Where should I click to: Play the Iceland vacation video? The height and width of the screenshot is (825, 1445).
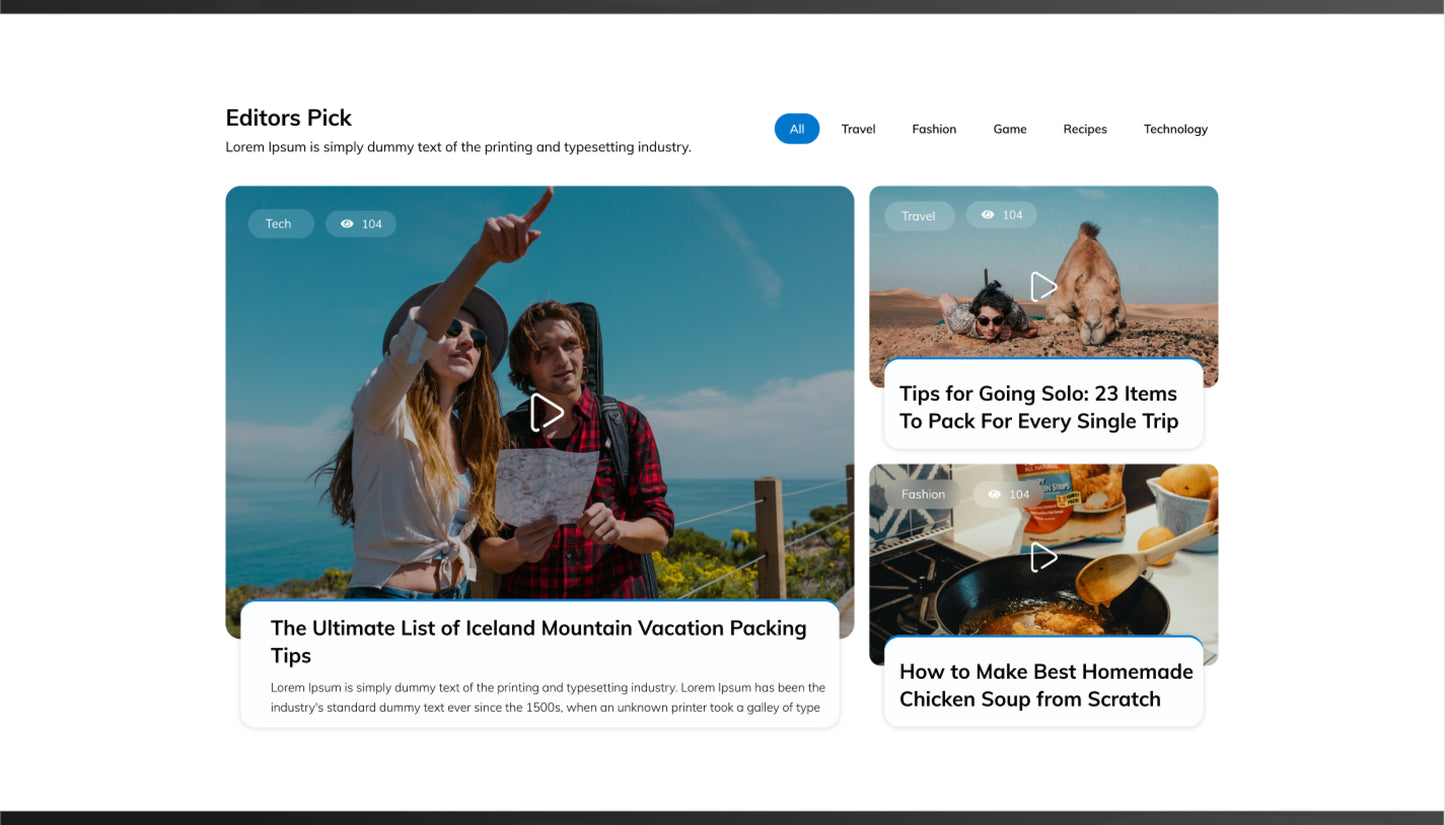[548, 412]
